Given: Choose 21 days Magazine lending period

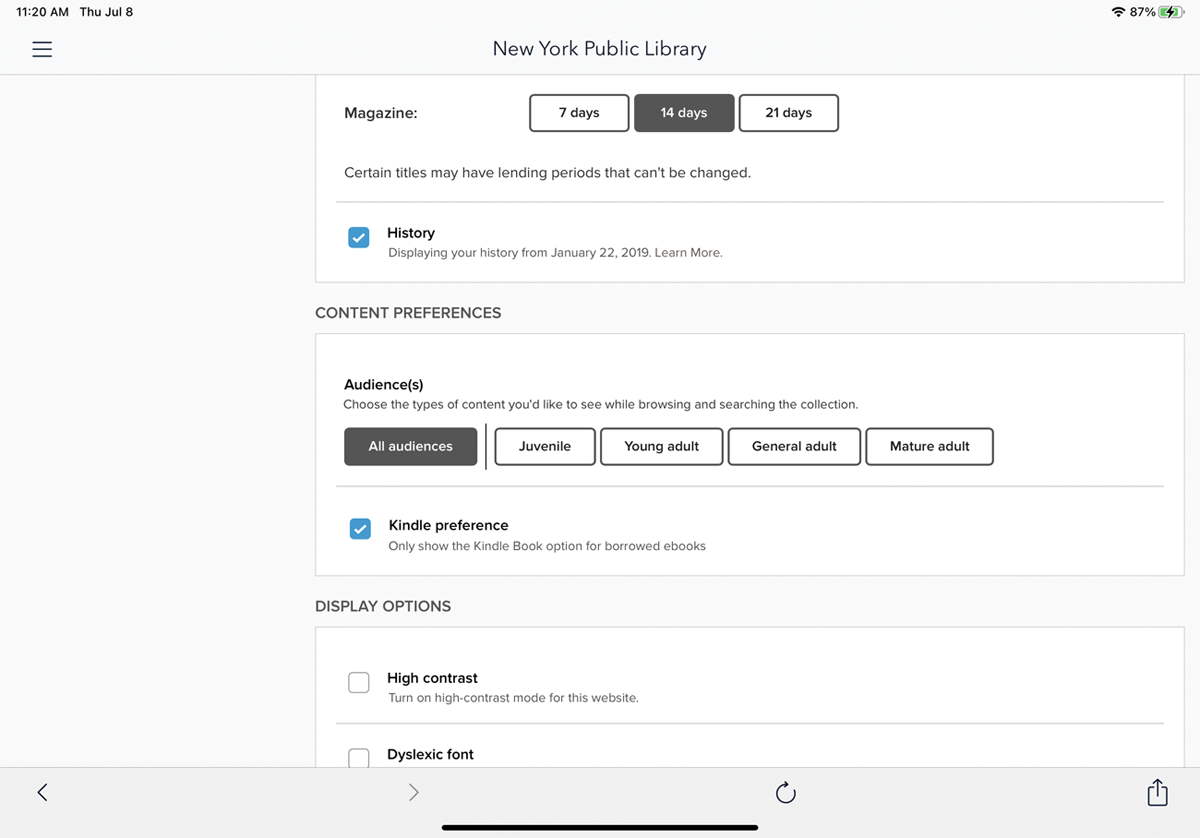Looking at the screenshot, I should point(788,113).
